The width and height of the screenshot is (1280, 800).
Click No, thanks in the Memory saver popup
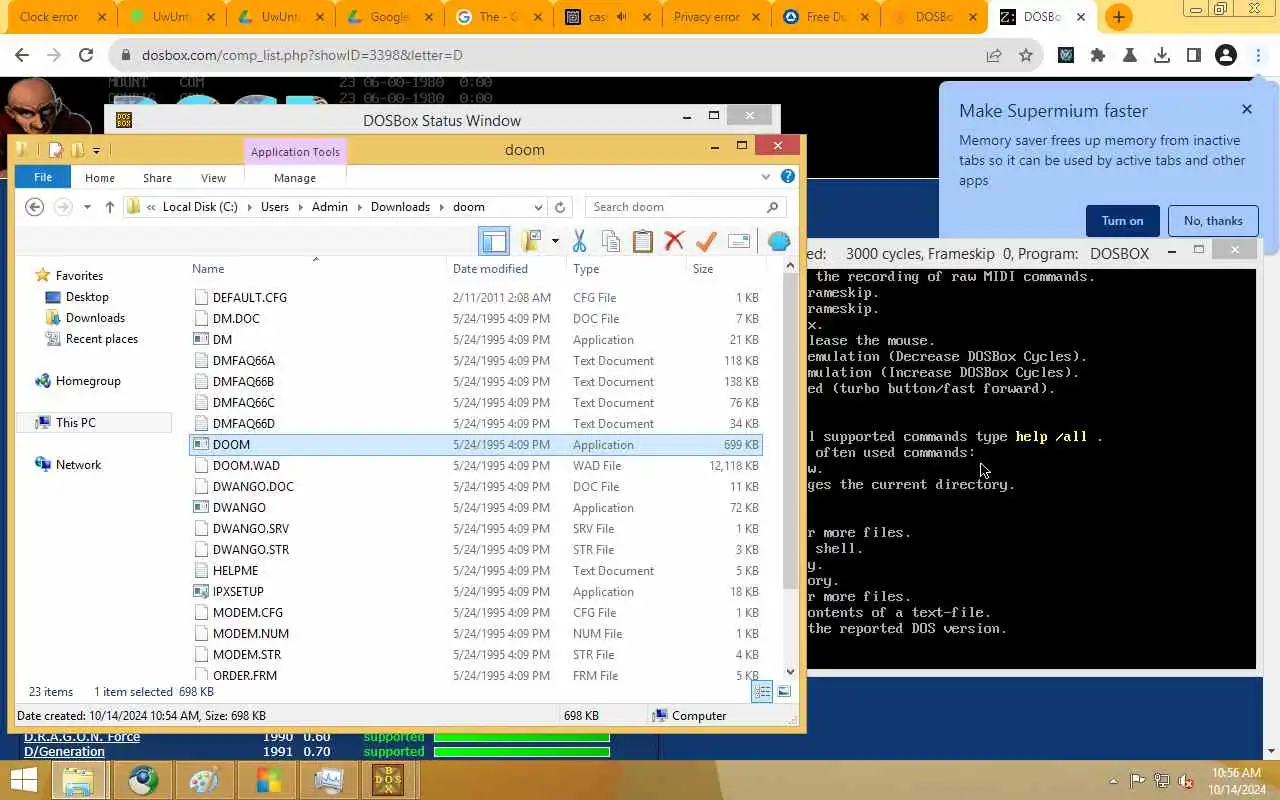click(1213, 221)
